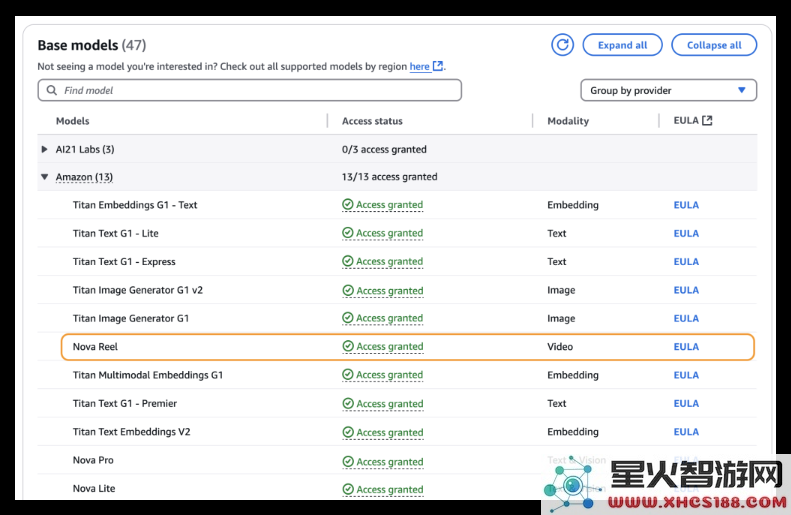Click the Find model search field
Screen dimensions: 791x515
click(x=250, y=90)
